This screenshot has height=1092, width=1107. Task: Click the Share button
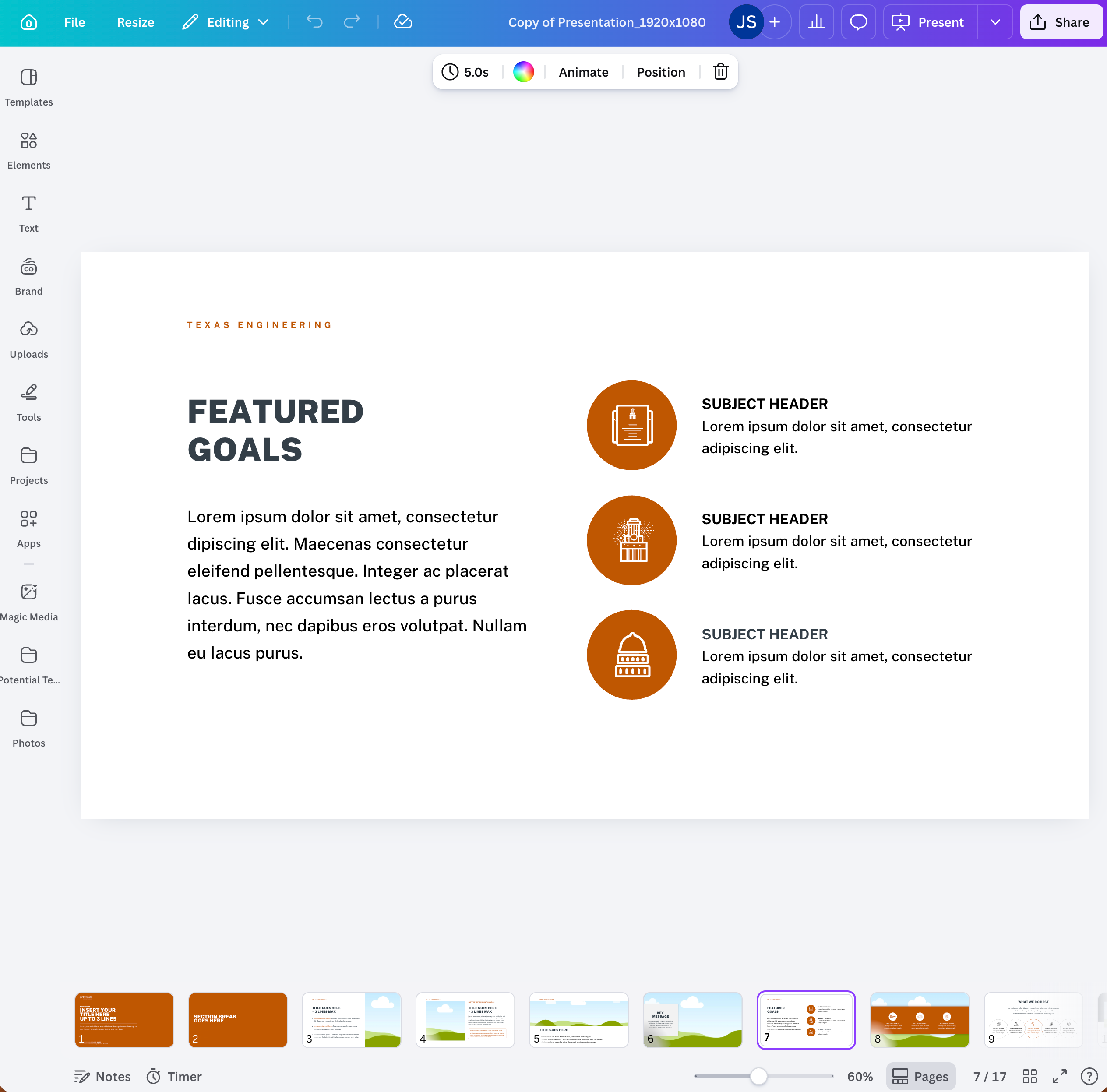[x=1061, y=22]
